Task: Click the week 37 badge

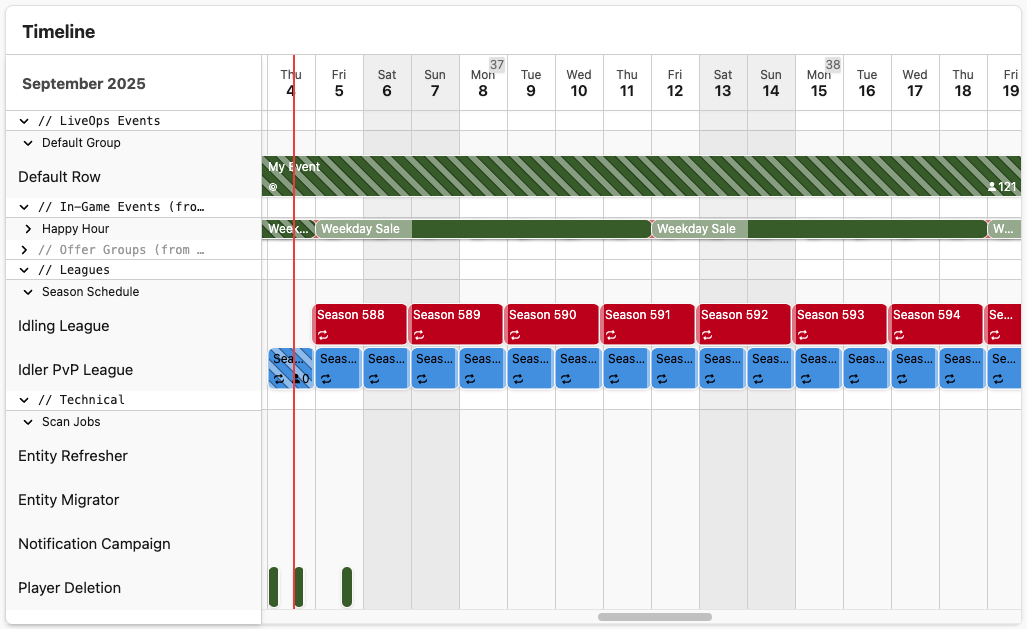Action: tap(497, 64)
